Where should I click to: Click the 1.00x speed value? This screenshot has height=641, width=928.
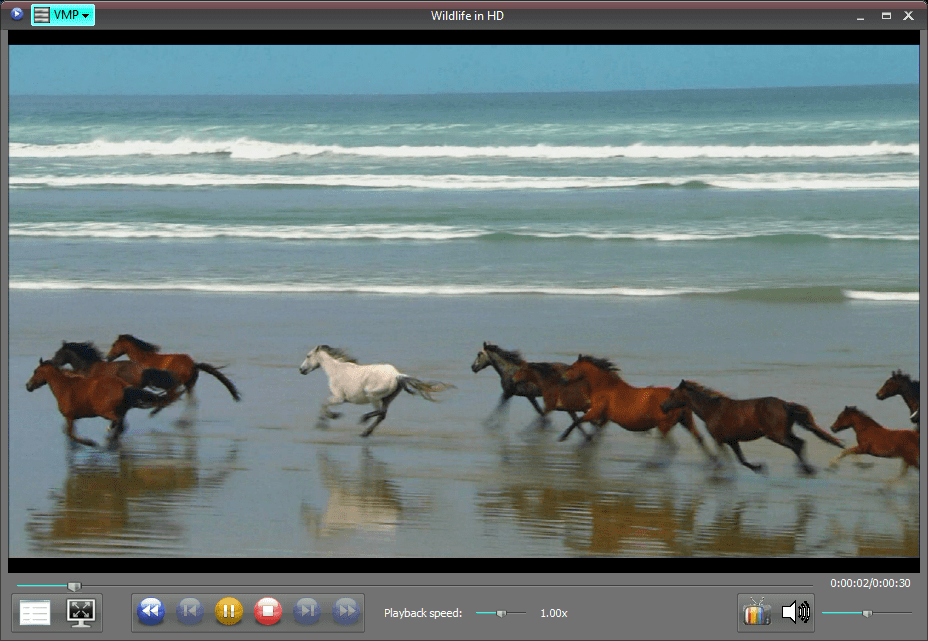coord(553,612)
